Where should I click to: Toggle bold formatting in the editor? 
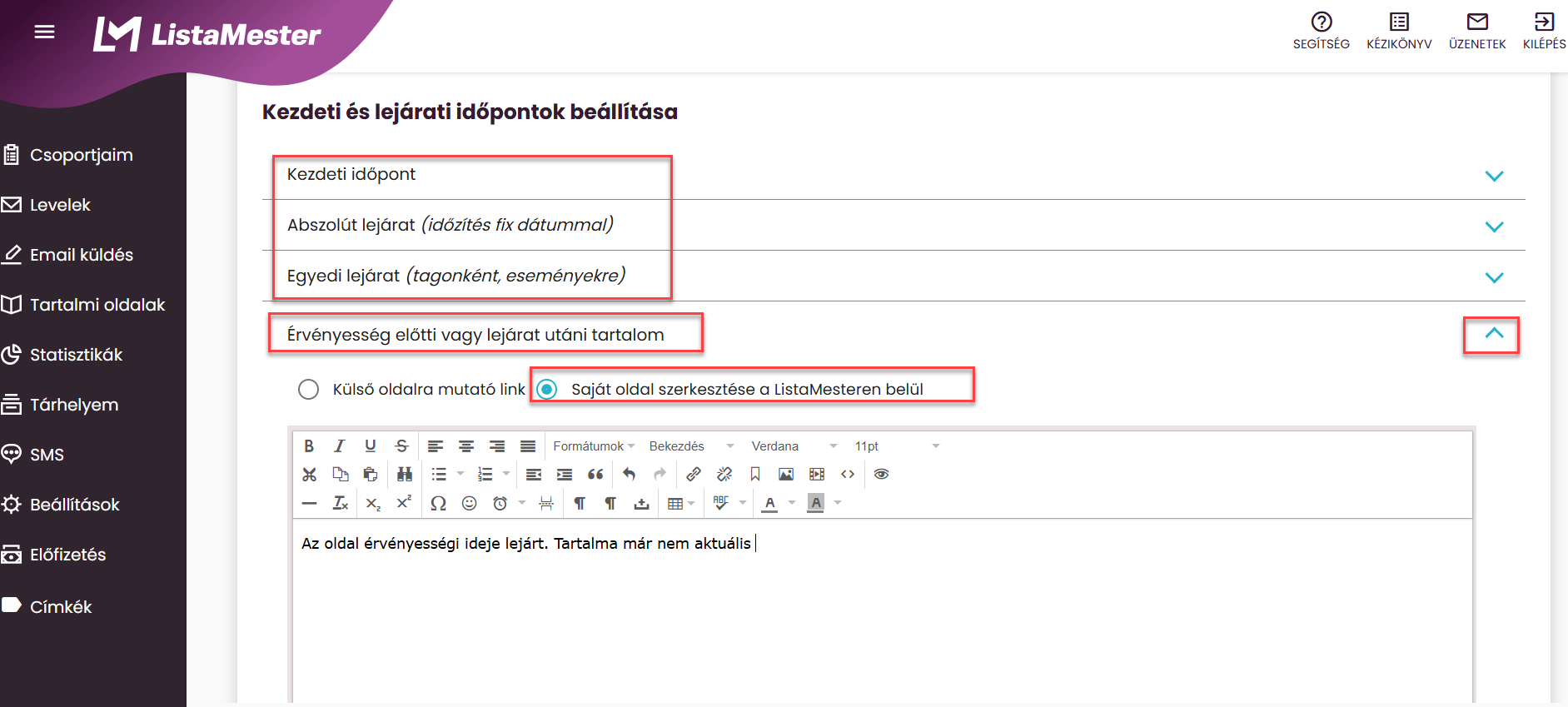[309, 446]
